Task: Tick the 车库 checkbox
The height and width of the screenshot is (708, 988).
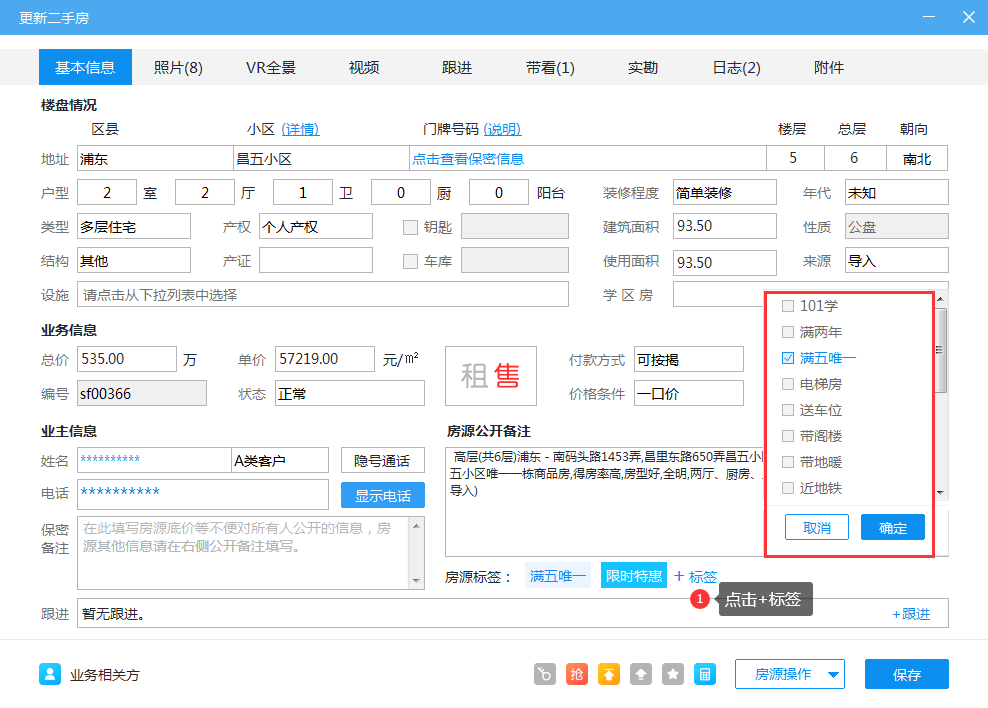Action: [410, 261]
